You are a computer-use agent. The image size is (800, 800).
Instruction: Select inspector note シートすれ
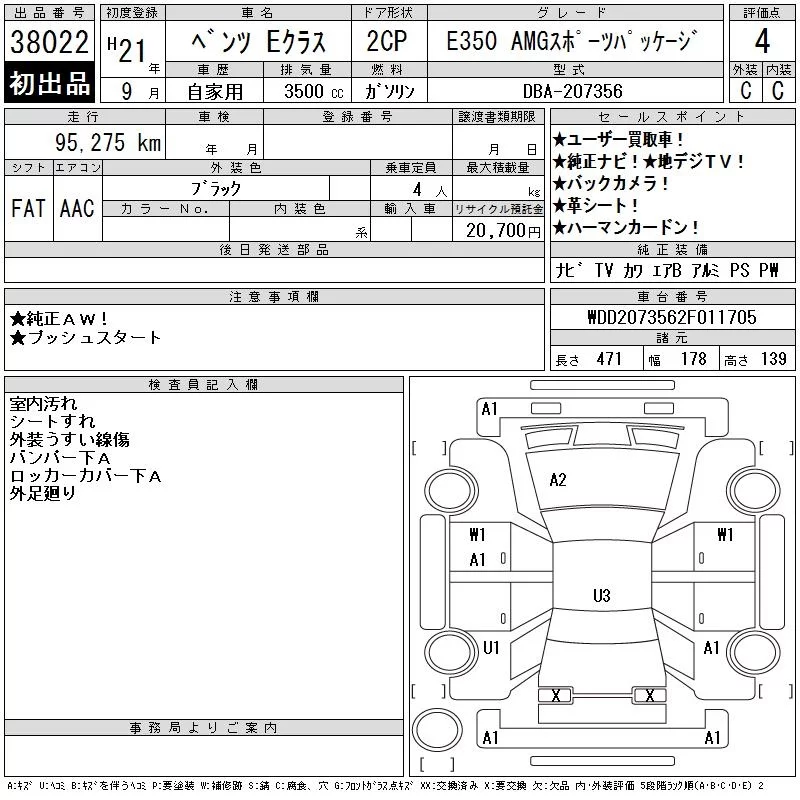[52, 422]
